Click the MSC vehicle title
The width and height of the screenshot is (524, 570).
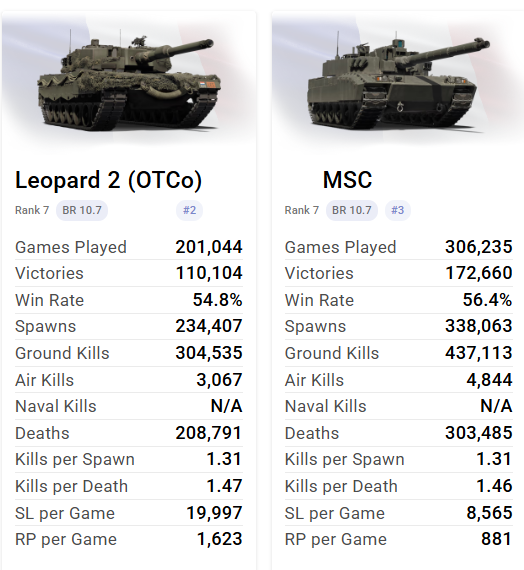click(347, 180)
